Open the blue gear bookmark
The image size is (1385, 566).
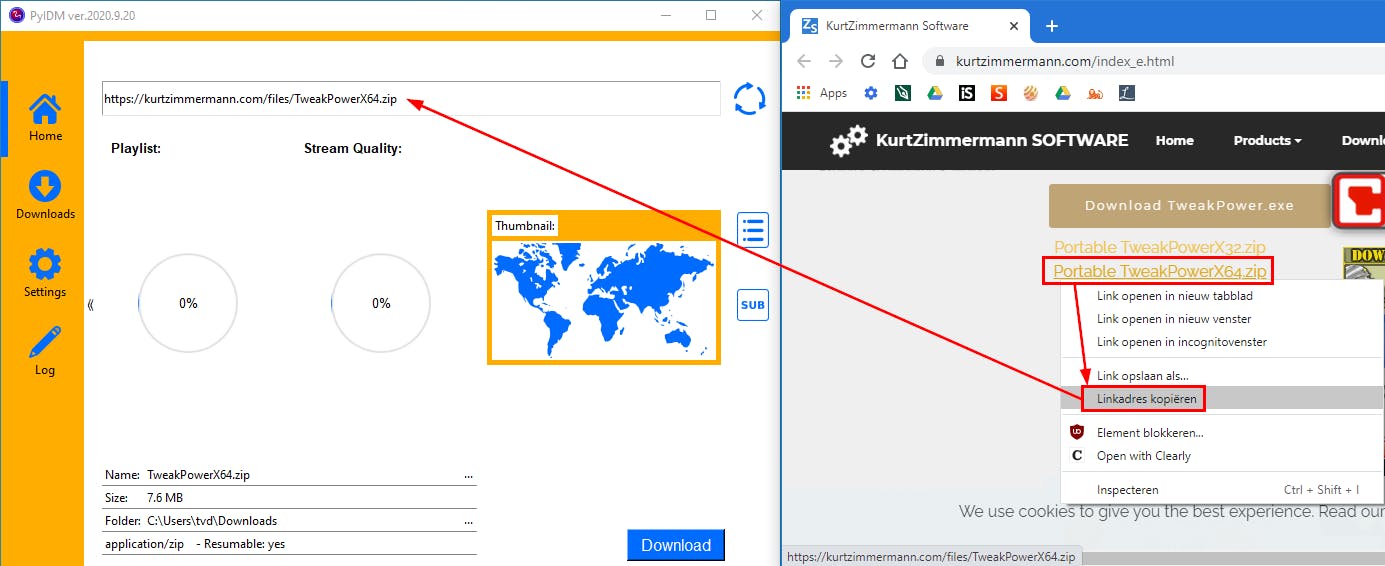click(871, 93)
